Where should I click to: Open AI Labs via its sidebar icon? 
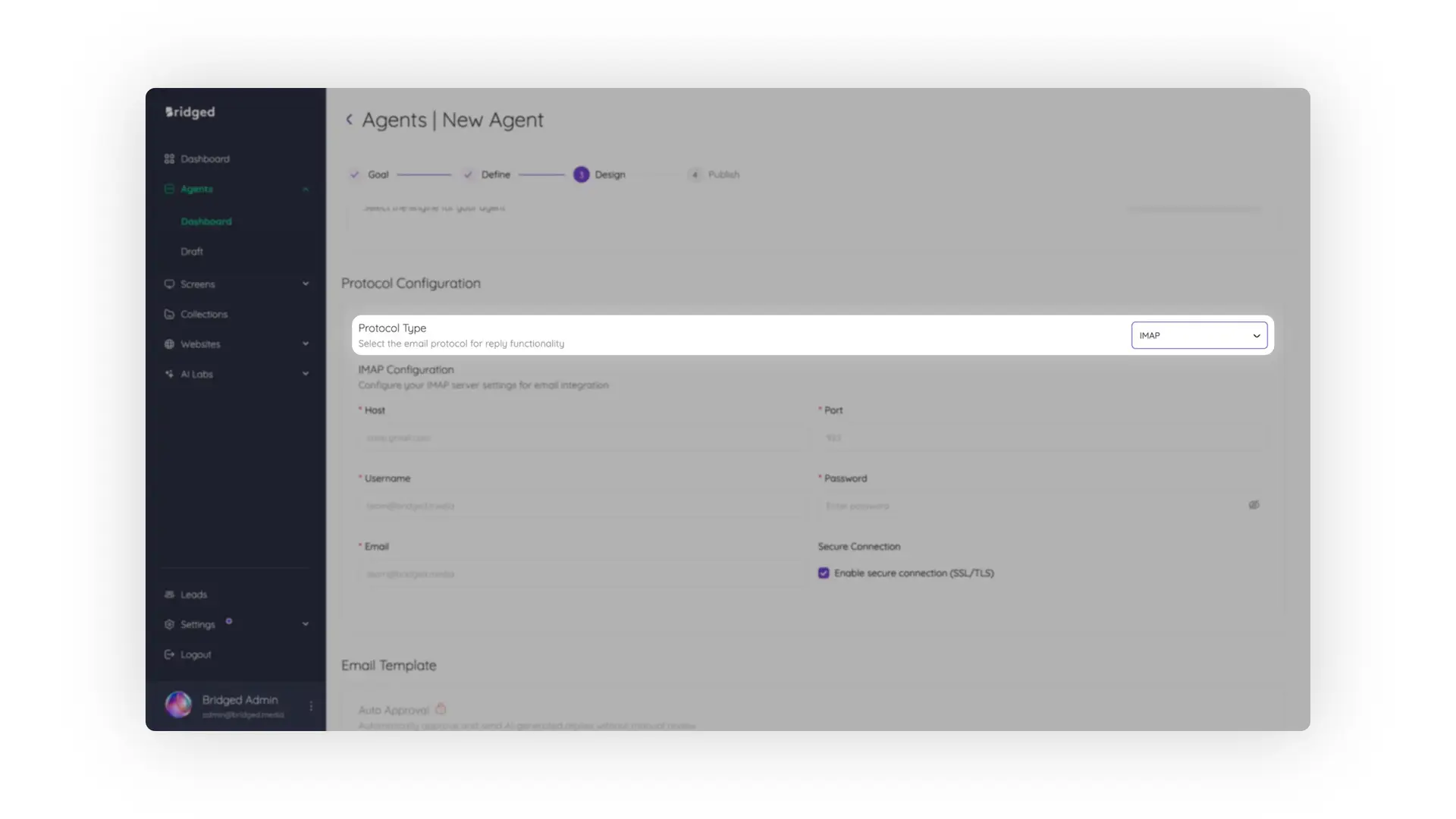click(169, 373)
